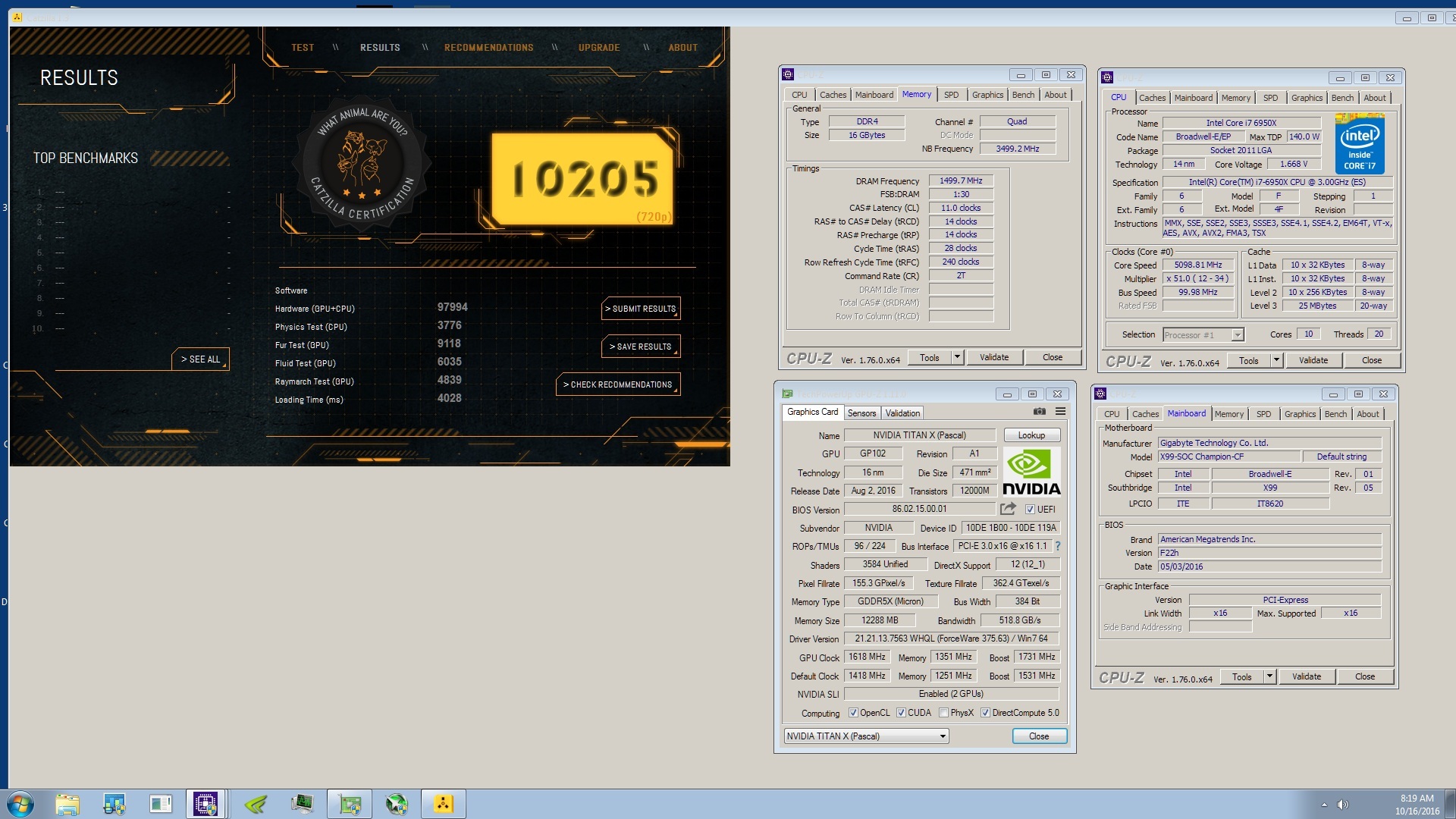1456x819 pixels.
Task: Click the monitor graph taskbar icon
Action: click(303, 804)
